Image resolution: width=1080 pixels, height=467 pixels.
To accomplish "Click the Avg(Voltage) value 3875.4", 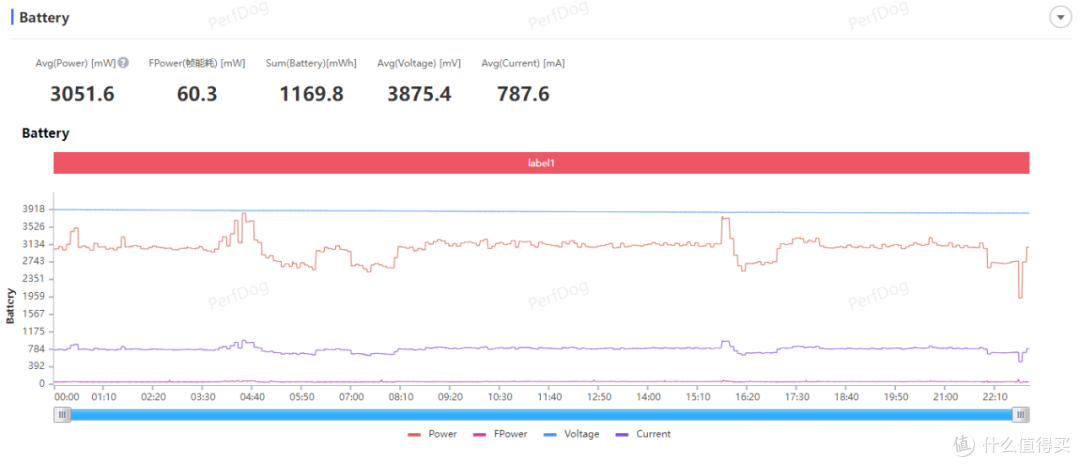I will pos(419,94).
